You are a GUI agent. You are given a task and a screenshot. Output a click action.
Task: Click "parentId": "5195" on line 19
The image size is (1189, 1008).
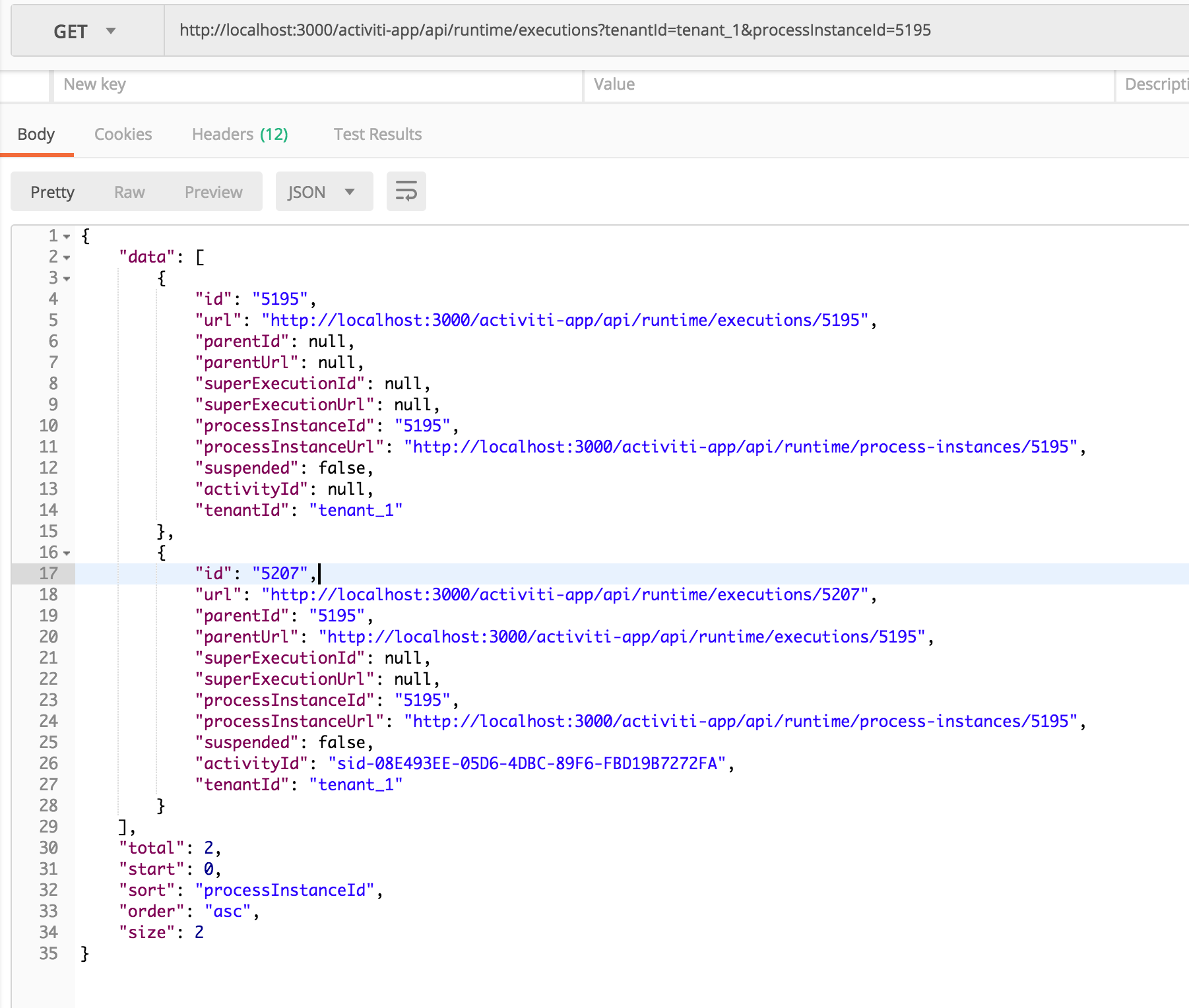click(284, 615)
